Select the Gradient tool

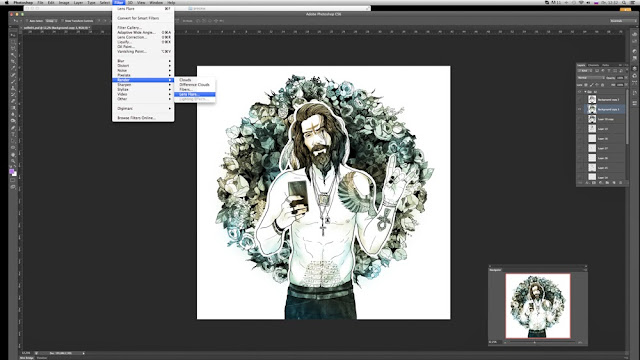[x=13, y=108]
